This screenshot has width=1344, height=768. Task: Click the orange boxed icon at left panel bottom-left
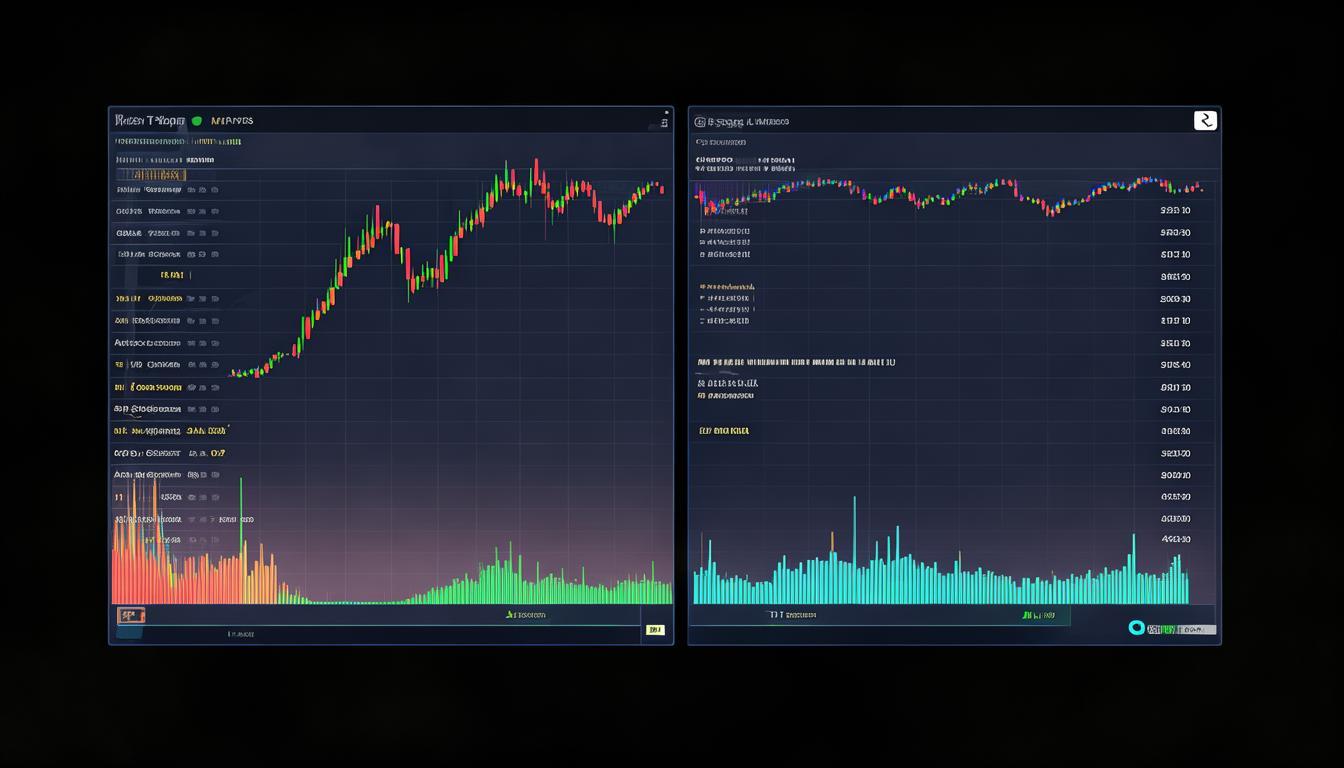pos(131,616)
